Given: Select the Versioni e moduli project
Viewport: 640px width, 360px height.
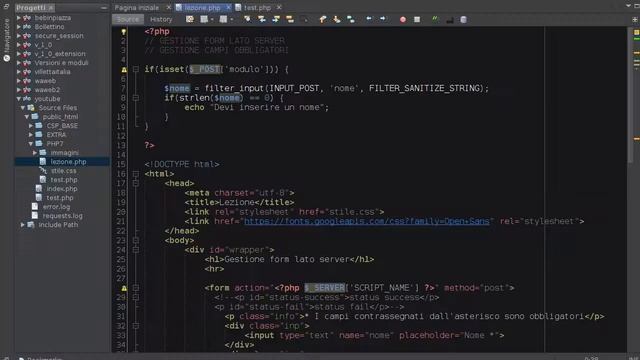Looking at the screenshot, I should (61, 63).
